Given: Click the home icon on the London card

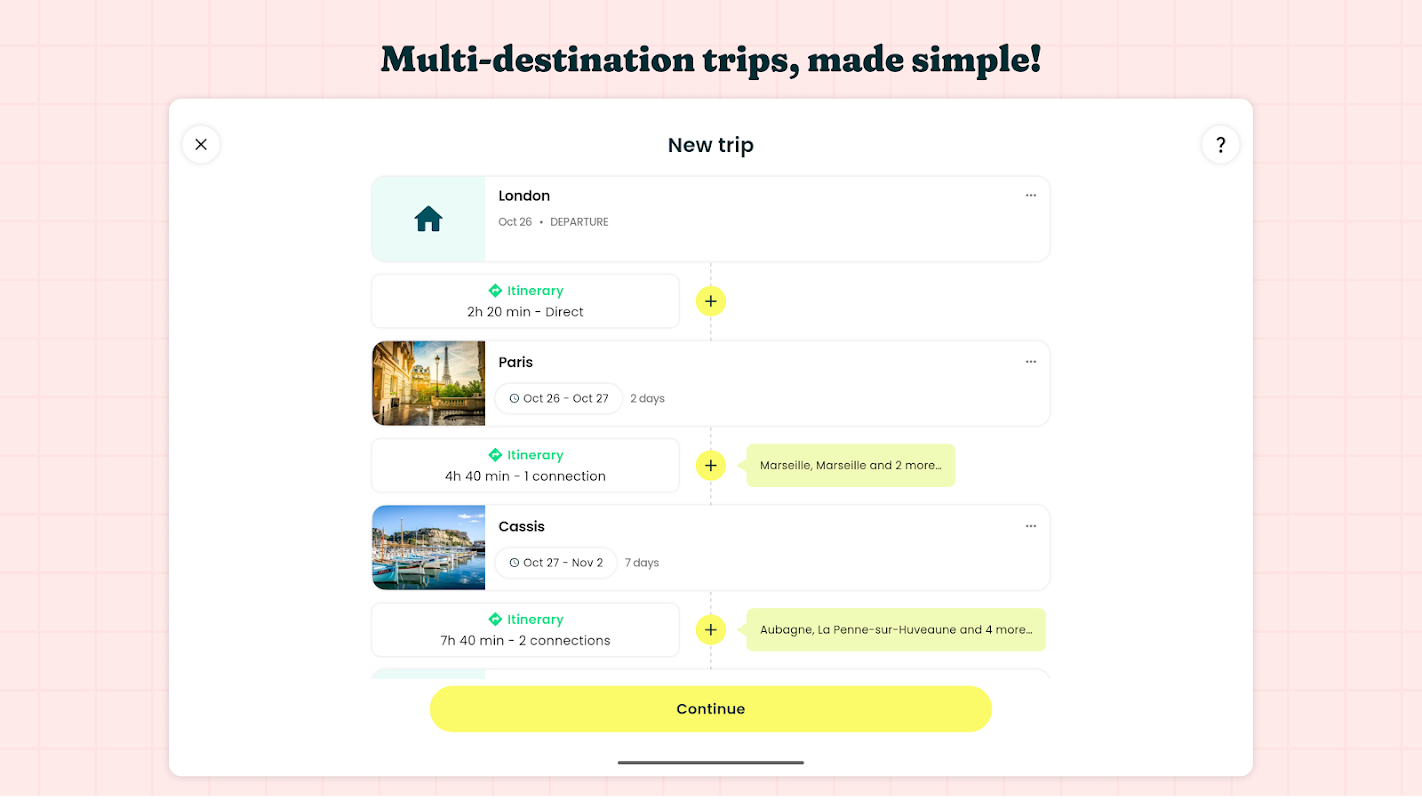Looking at the screenshot, I should (428, 219).
